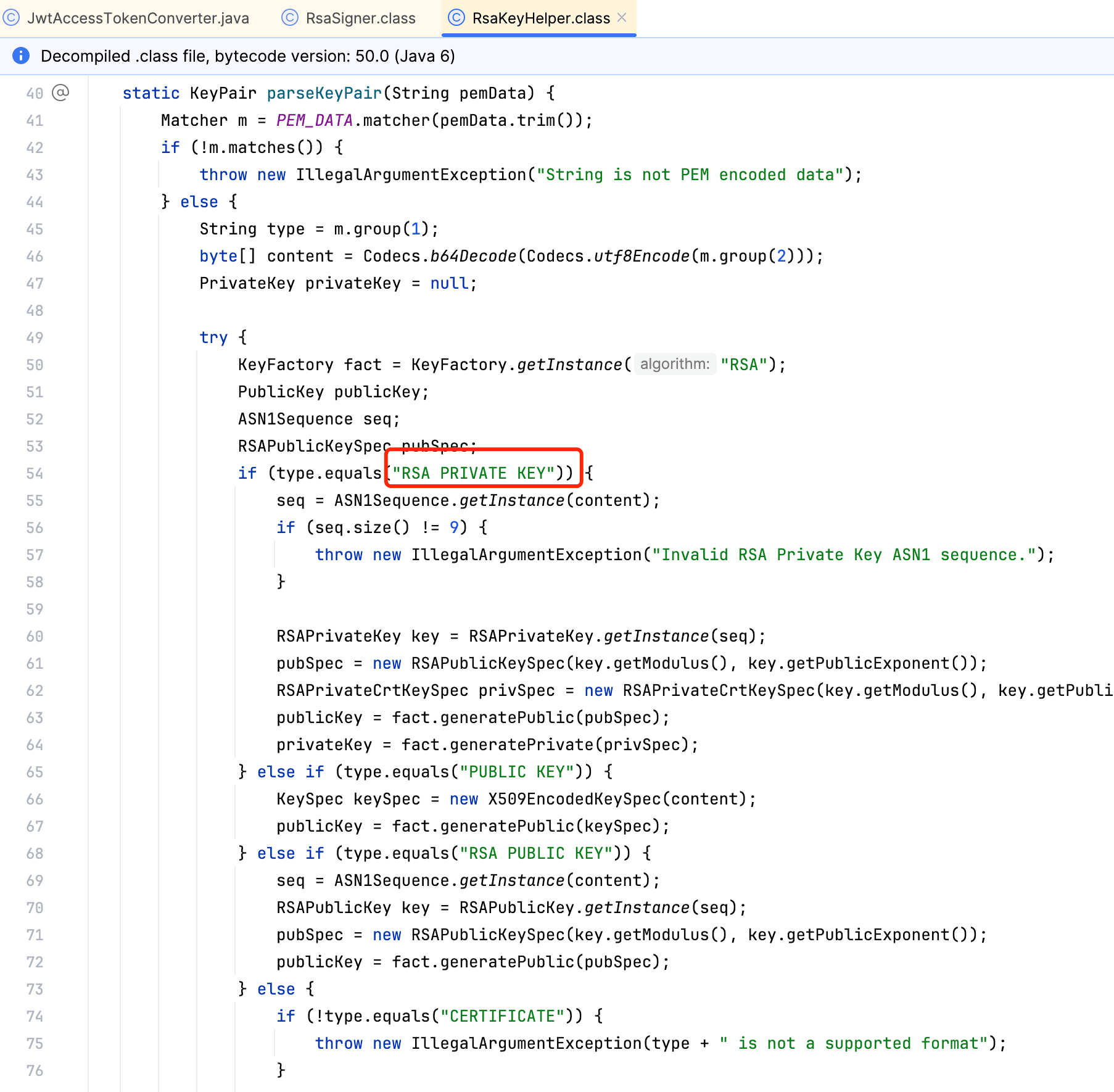Image resolution: width=1114 pixels, height=1092 pixels.
Task: Click the "PUBLIC KEY" string on line 65
Action: (x=517, y=772)
